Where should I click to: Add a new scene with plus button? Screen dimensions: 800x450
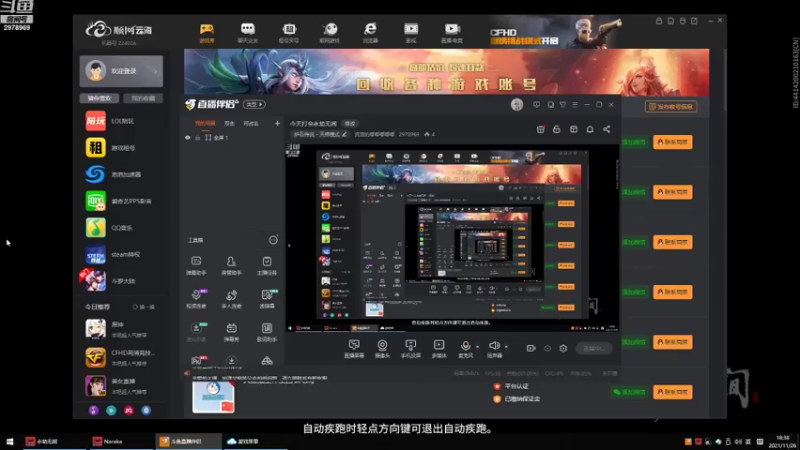(x=277, y=123)
